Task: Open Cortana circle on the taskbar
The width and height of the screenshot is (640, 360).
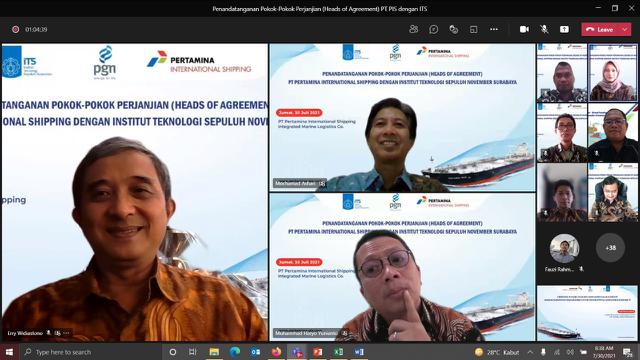Action: point(173,352)
